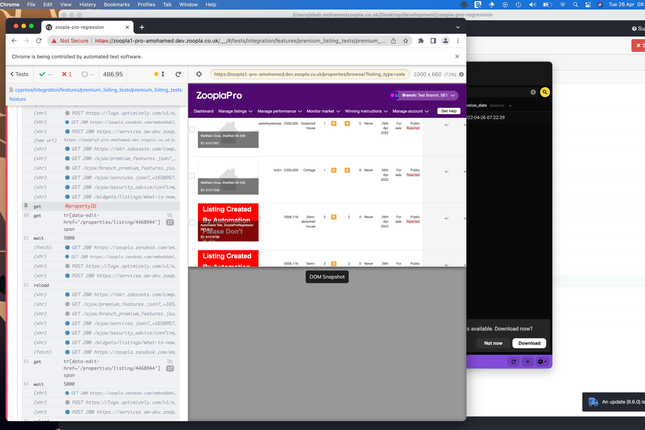Open Profiles menu in macOS menu bar

click(x=146, y=5)
